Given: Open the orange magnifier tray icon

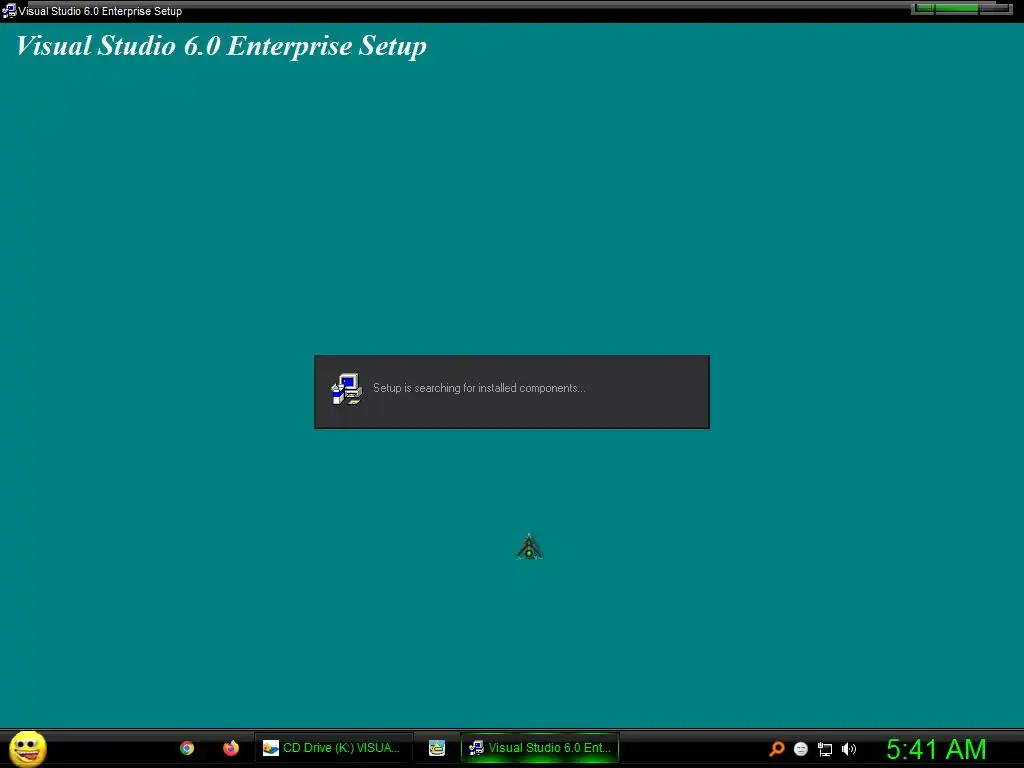Looking at the screenshot, I should tap(776, 749).
